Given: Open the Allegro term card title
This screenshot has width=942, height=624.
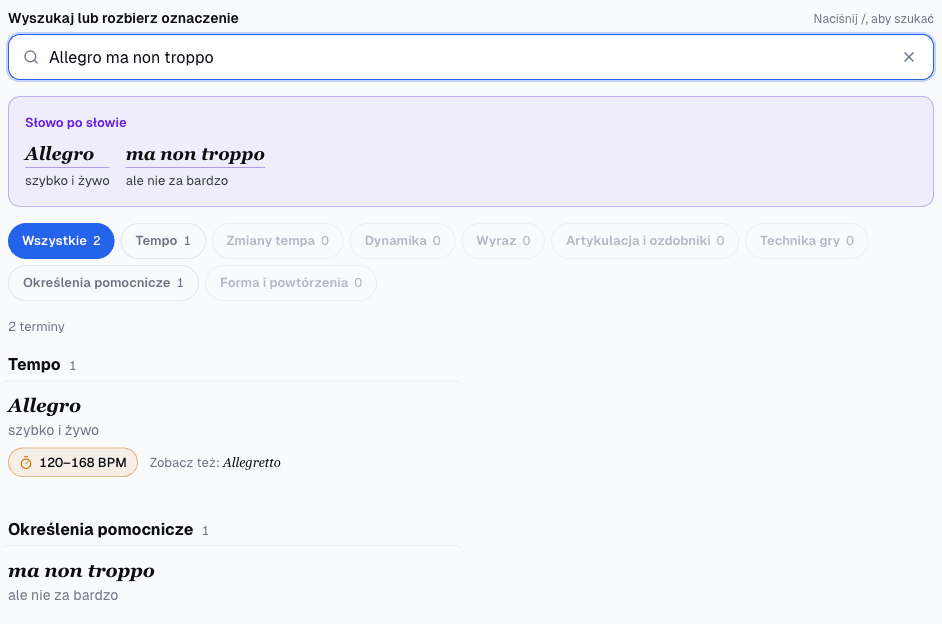Looking at the screenshot, I should (44, 405).
